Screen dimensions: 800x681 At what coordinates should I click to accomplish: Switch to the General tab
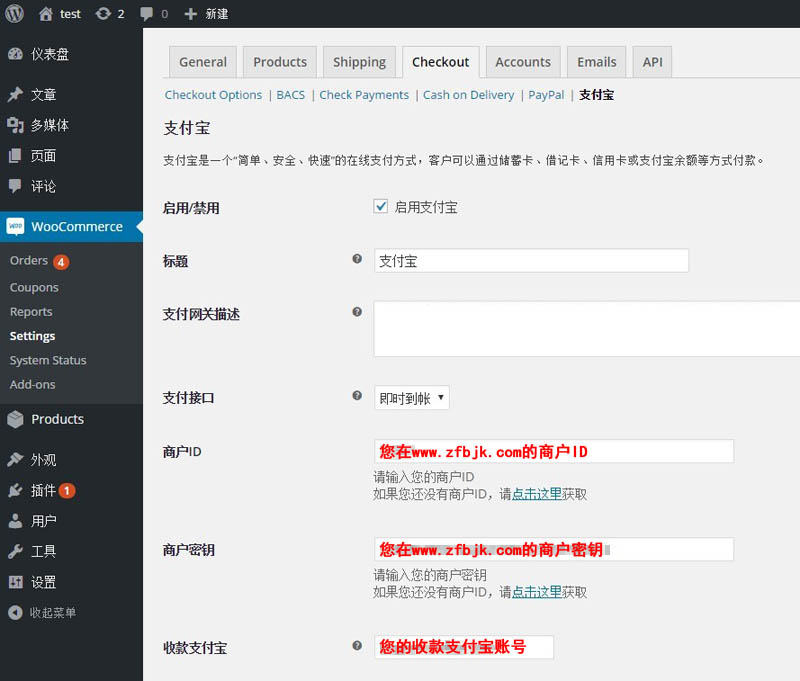(x=203, y=62)
